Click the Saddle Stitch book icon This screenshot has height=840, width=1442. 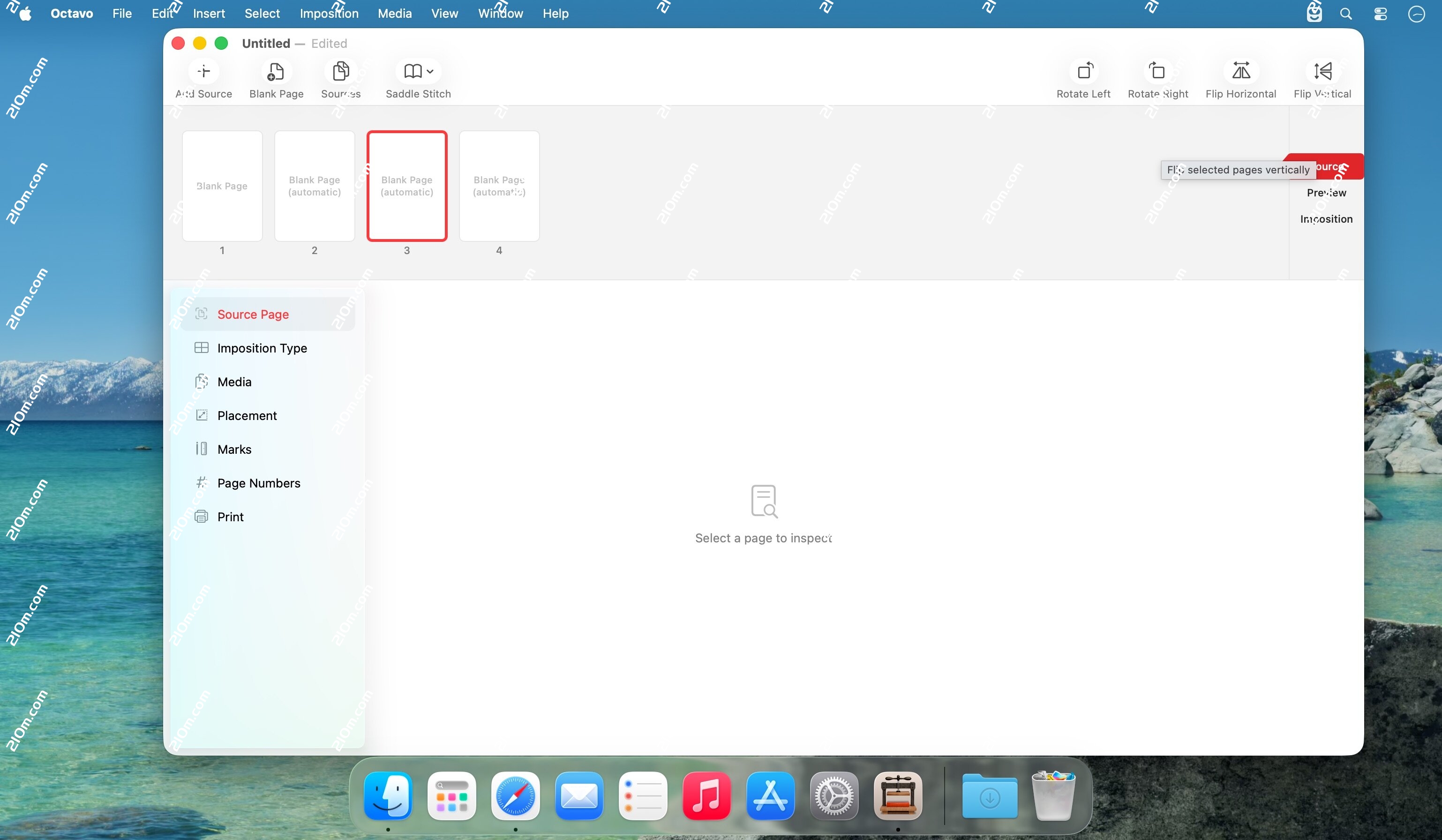coord(413,72)
